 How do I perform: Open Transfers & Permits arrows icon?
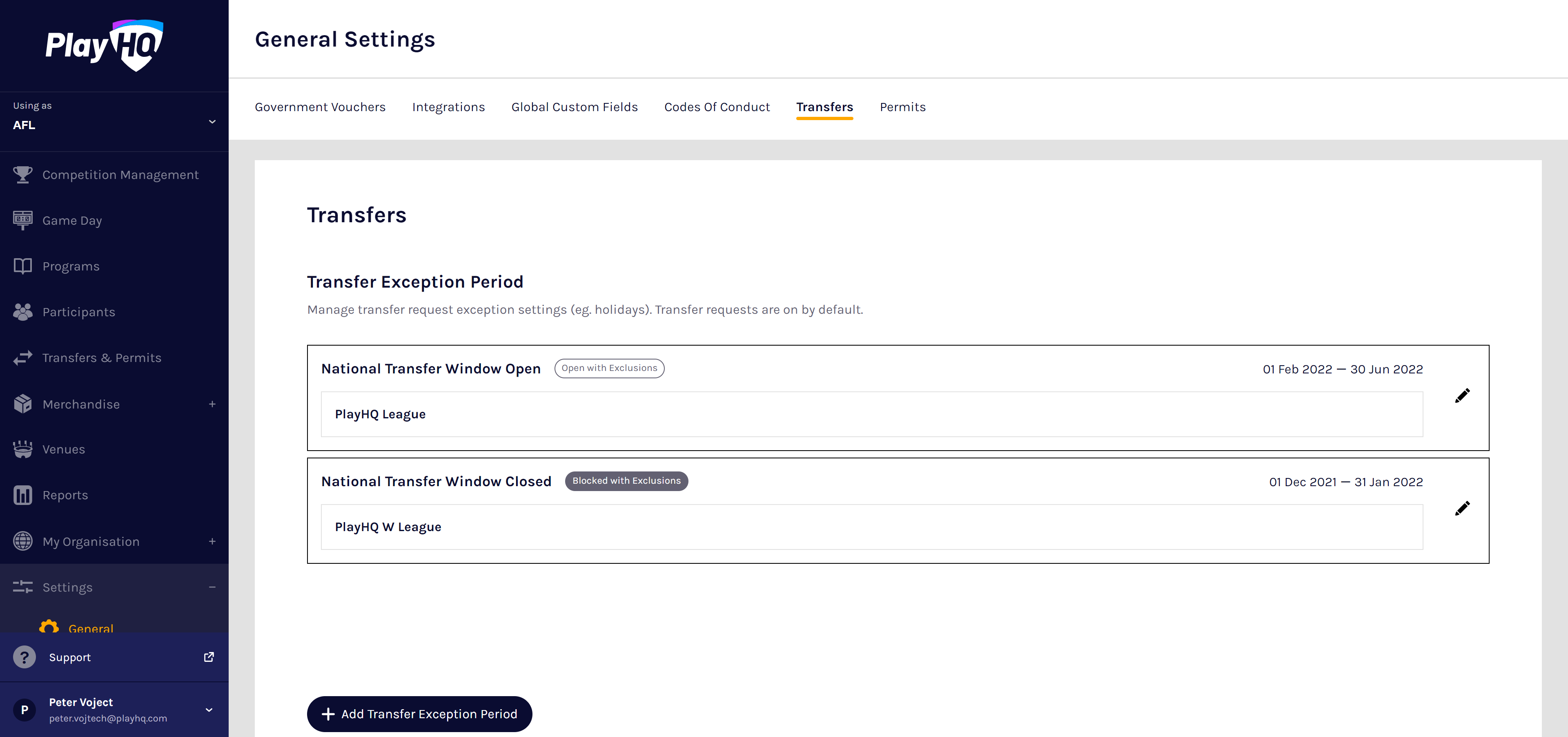(22, 357)
